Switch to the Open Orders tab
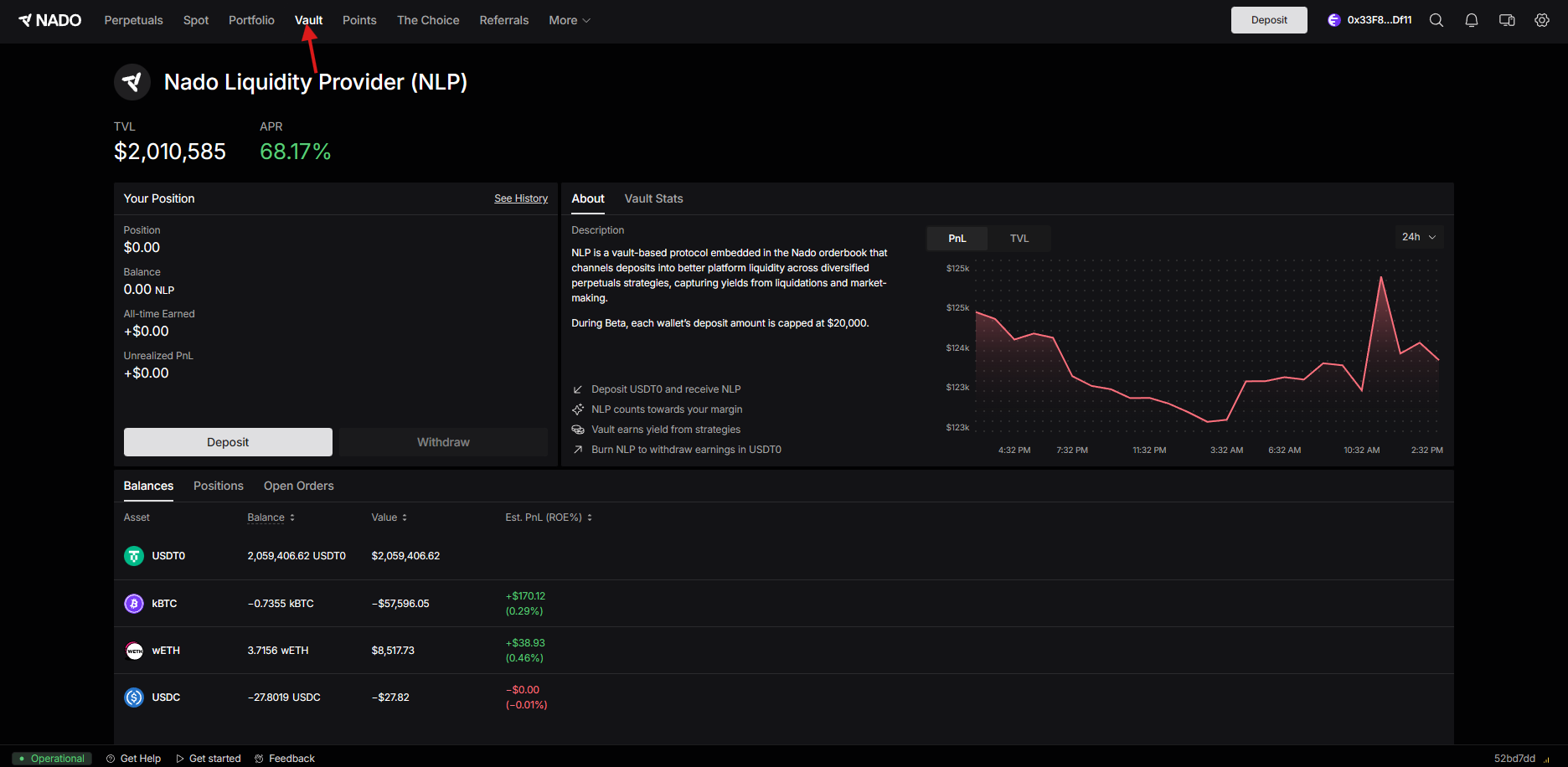 [298, 486]
